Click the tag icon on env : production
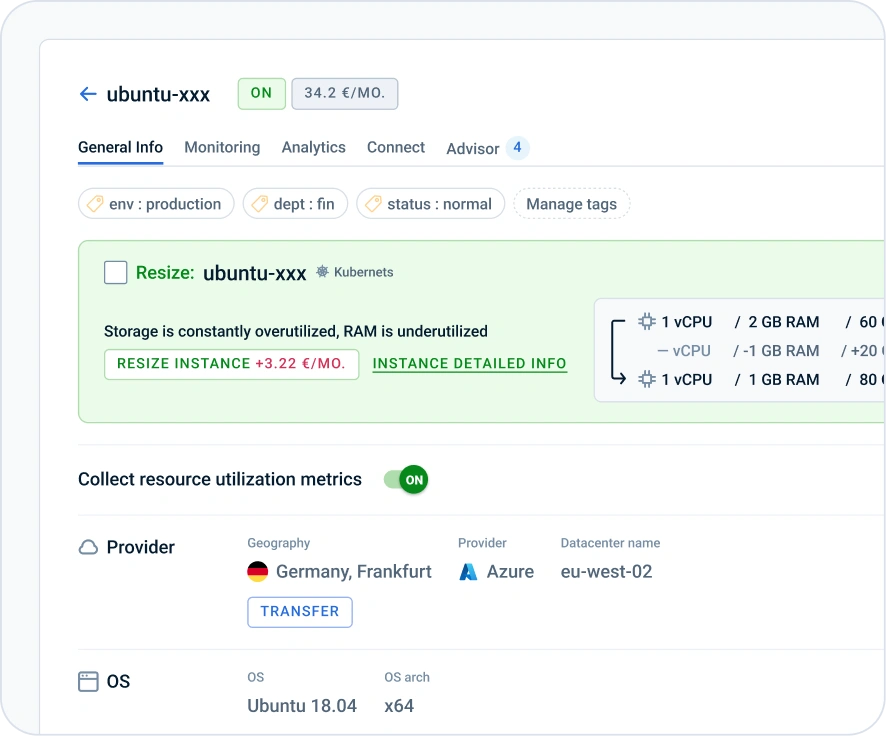This screenshot has width=886, height=736. tap(95, 203)
